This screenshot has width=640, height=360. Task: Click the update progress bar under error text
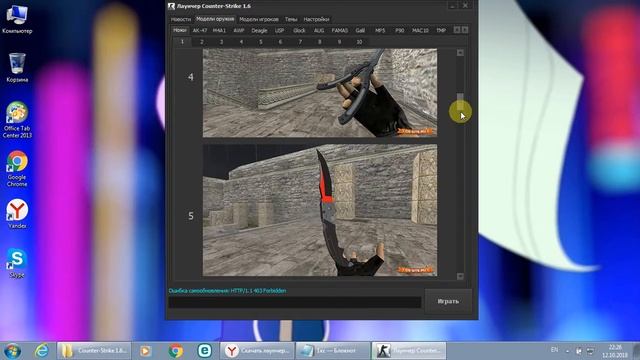tap(295, 302)
